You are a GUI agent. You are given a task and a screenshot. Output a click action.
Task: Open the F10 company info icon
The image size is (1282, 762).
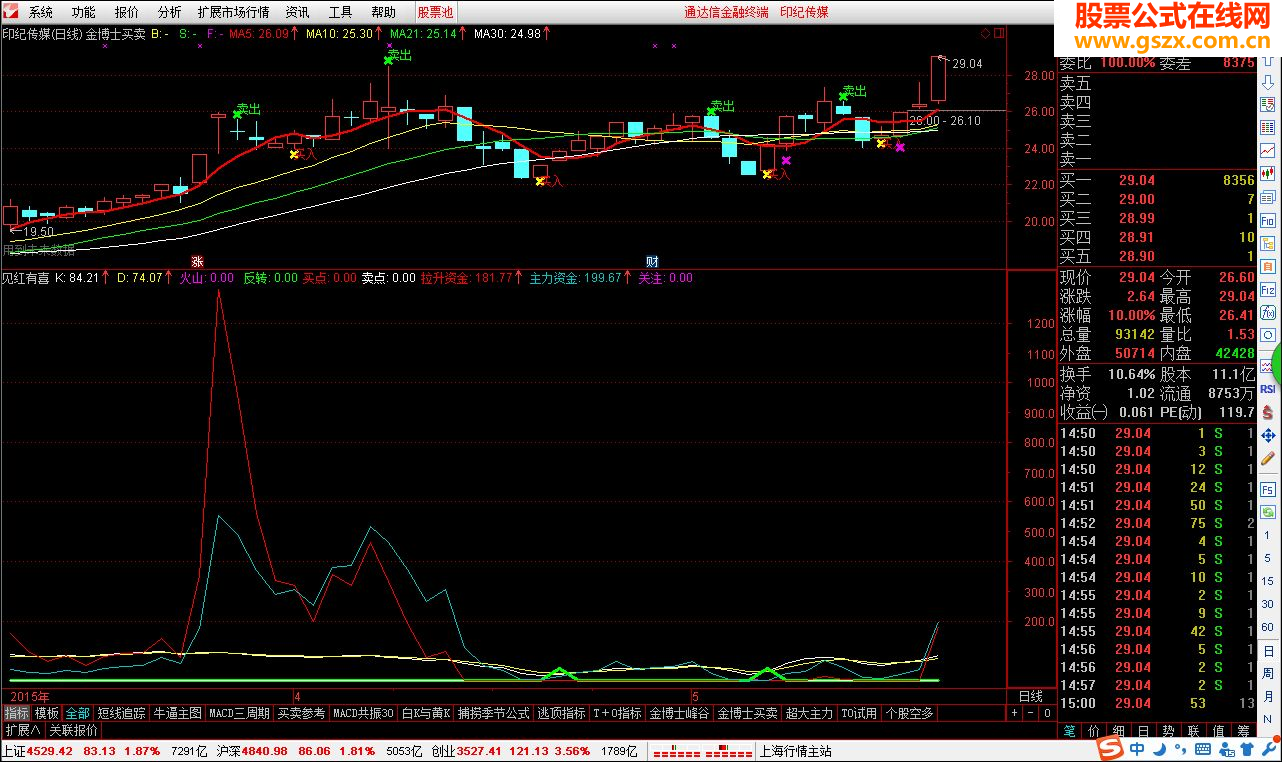click(x=1268, y=219)
